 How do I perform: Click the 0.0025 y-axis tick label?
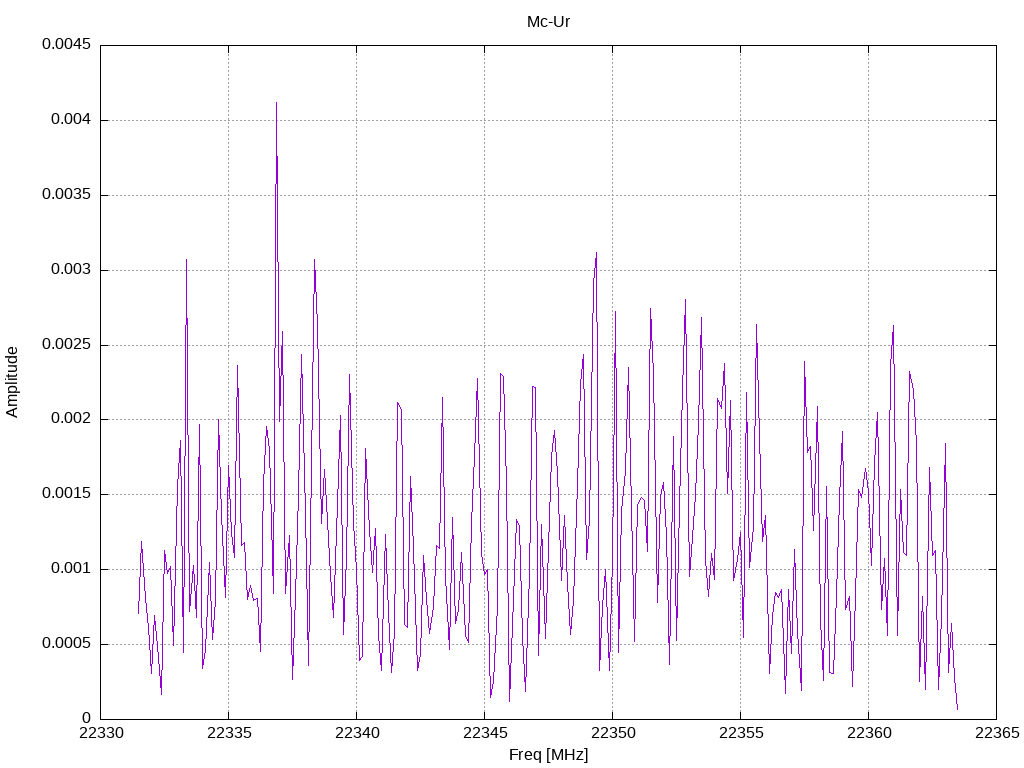coord(67,344)
